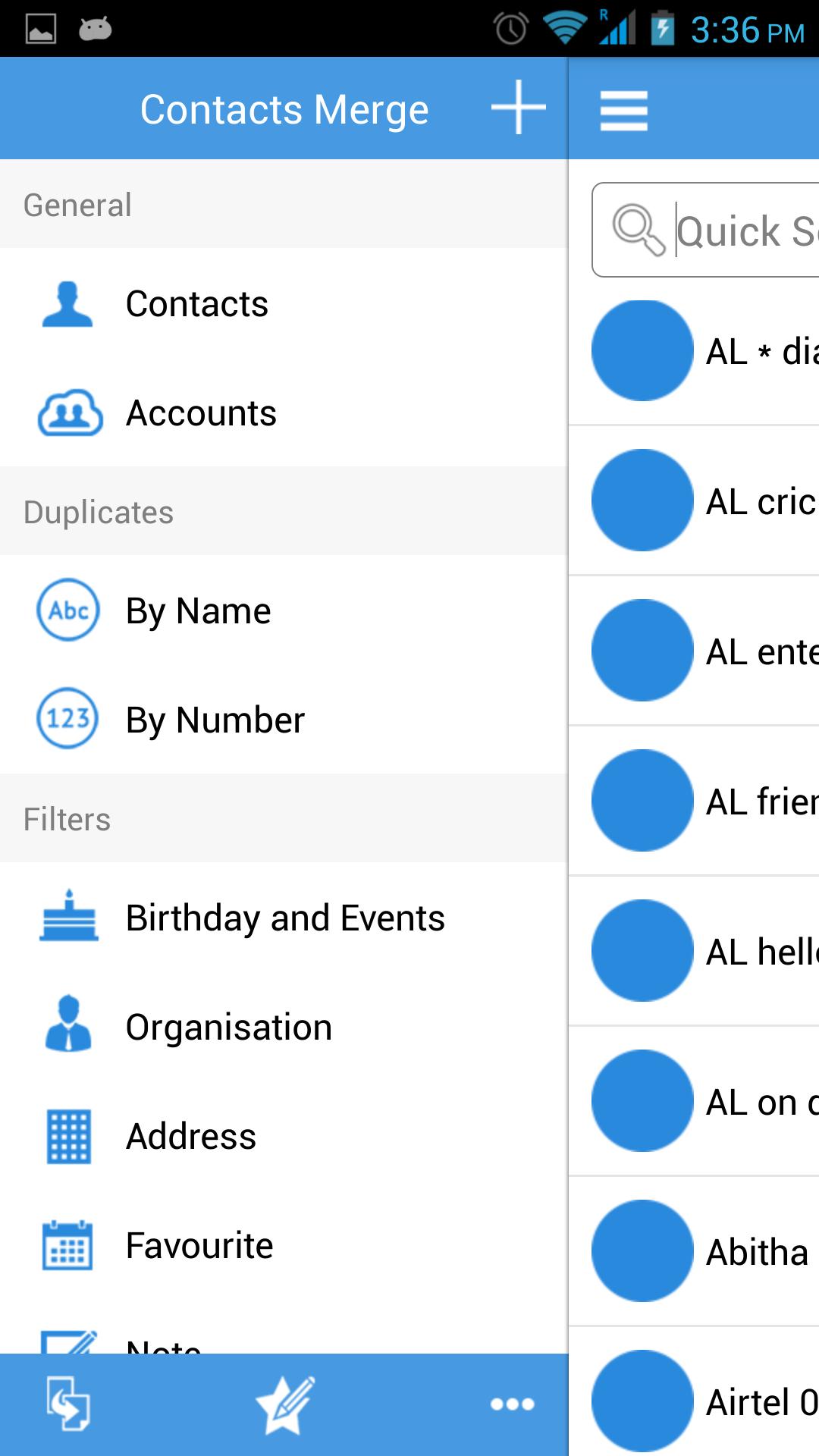
Task: Click the birthday cake icon
Action: (68, 918)
